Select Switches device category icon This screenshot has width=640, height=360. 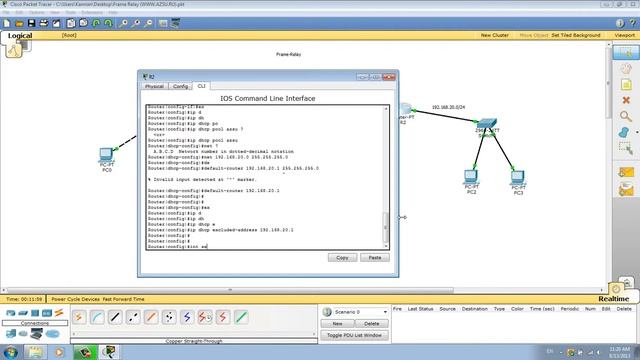(23, 313)
